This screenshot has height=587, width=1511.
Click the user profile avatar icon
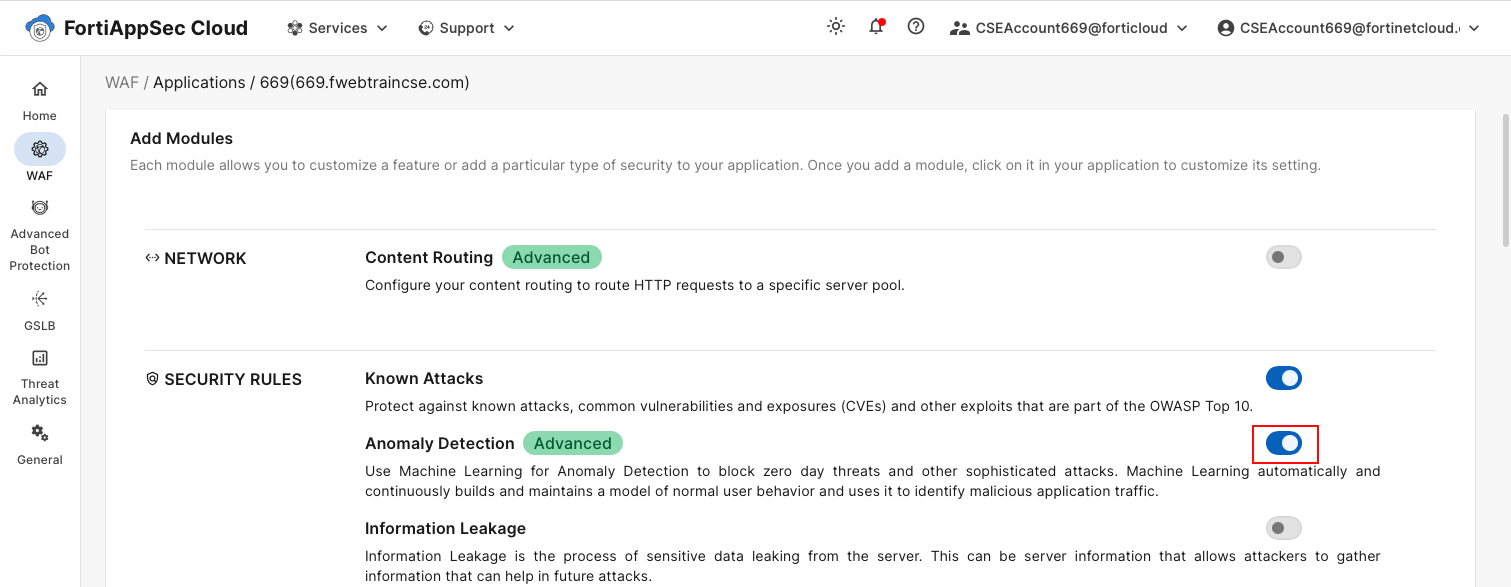1226,28
